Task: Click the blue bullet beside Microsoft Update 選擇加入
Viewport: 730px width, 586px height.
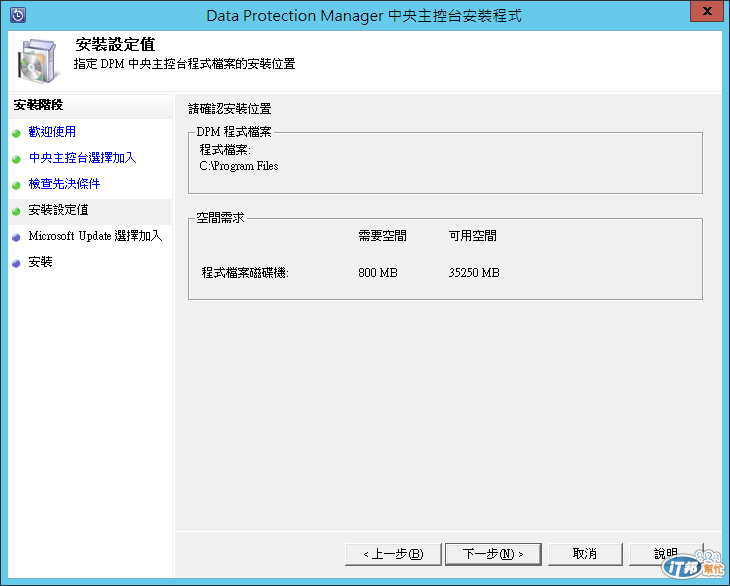Action: pyautogui.click(x=16, y=237)
